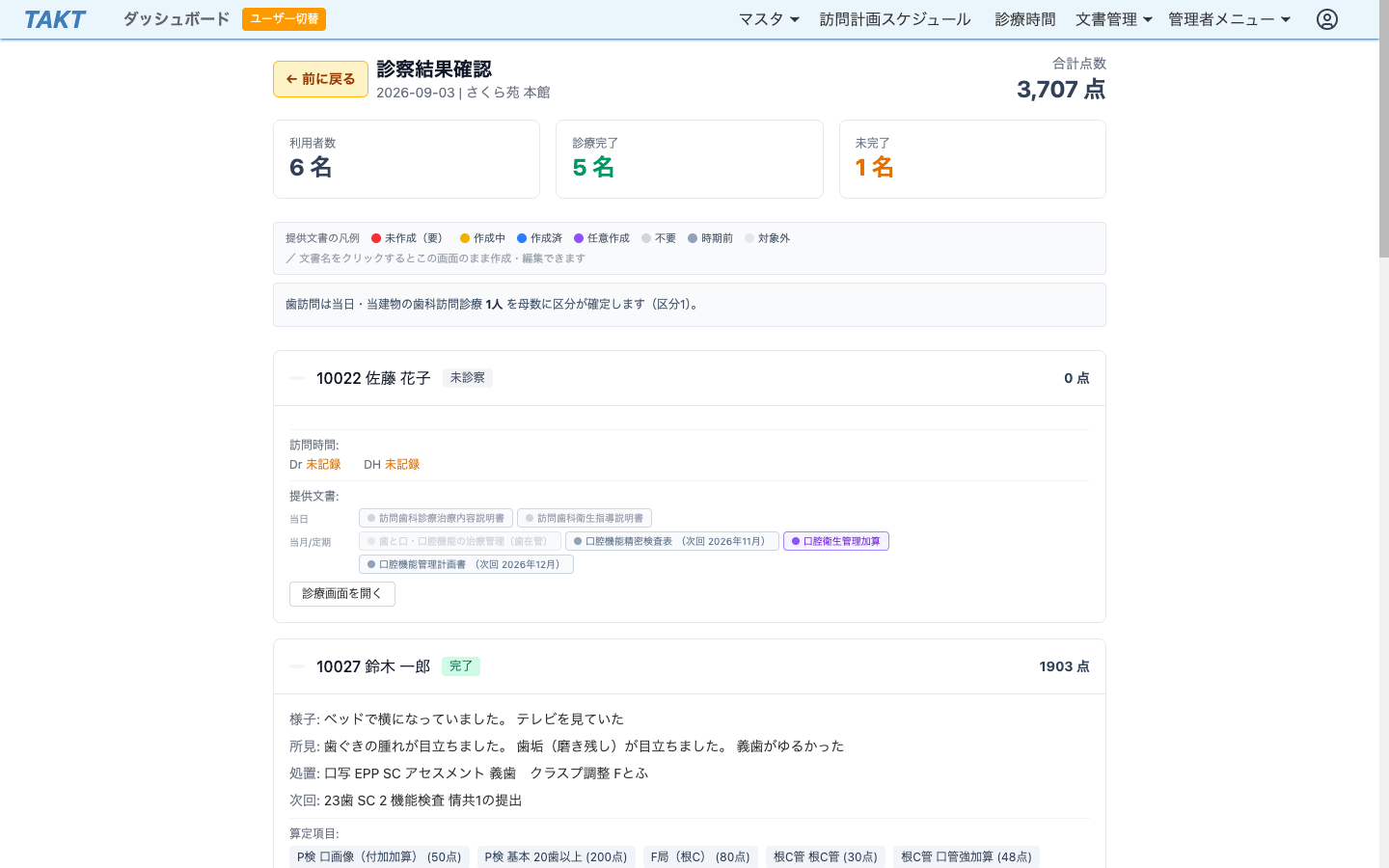The image size is (1389, 868).
Task: Click the P検 基本 20歯以上 (200点) tag
Action: (x=557, y=856)
